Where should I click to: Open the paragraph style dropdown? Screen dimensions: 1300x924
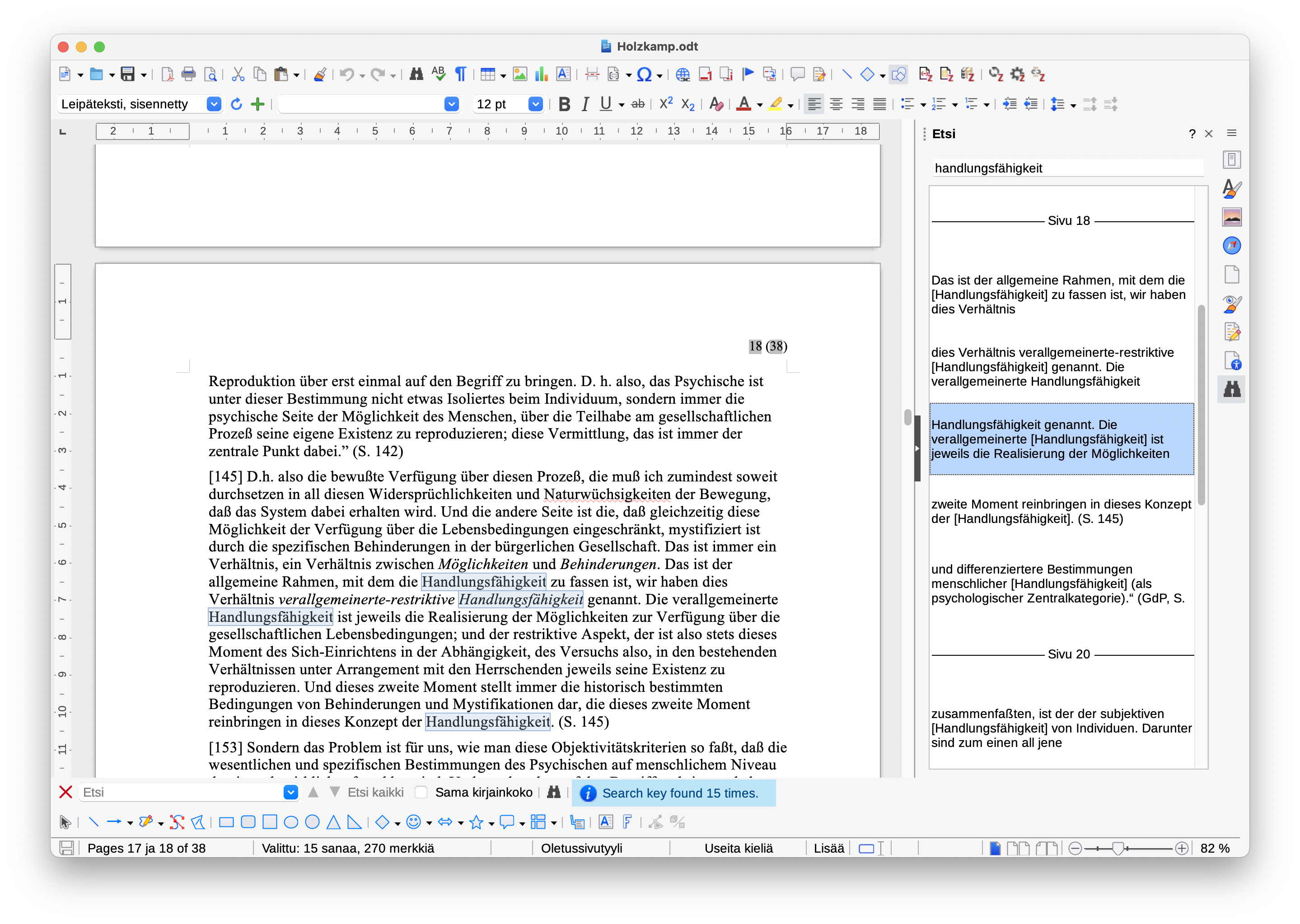click(x=213, y=104)
